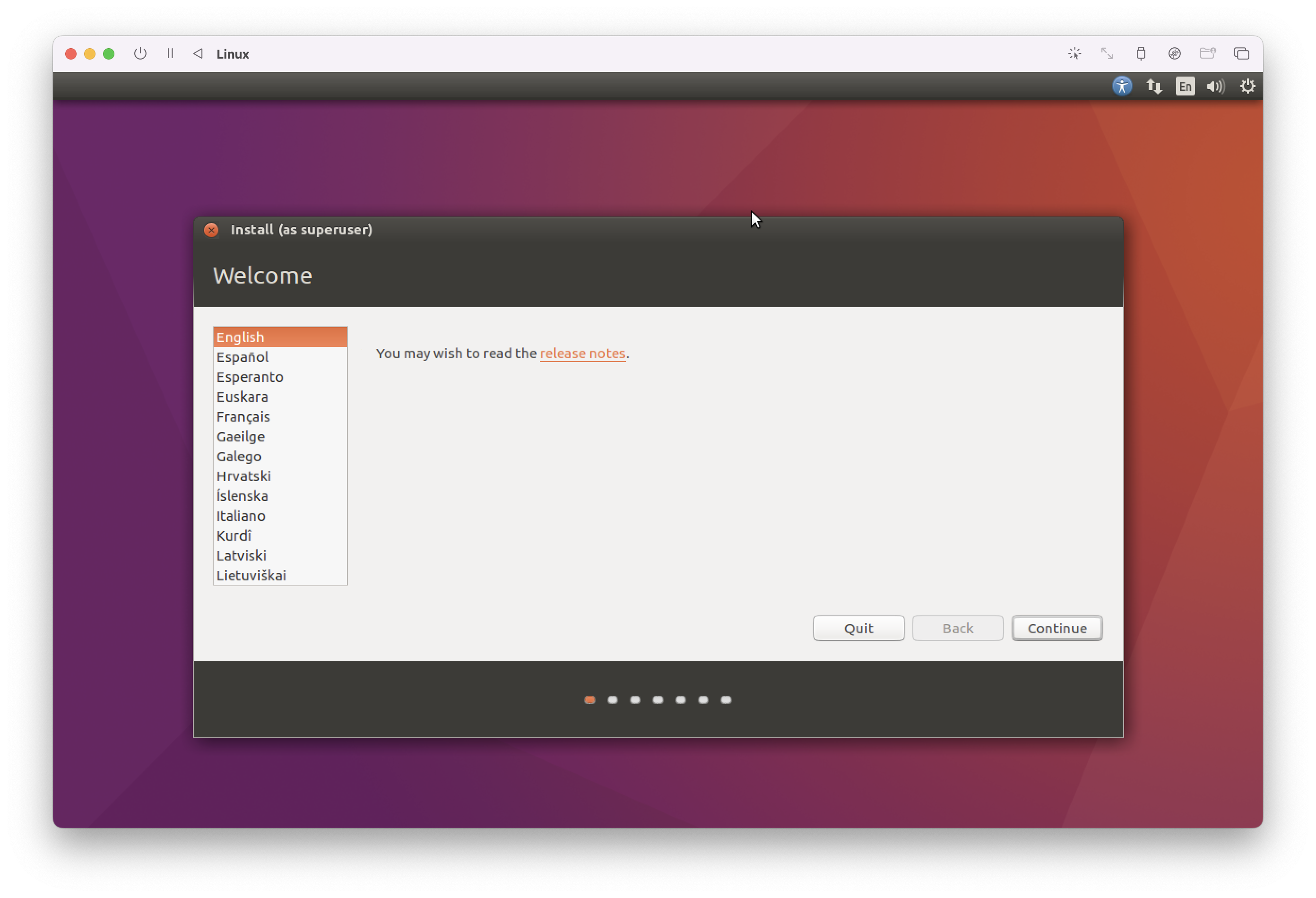Image resolution: width=1316 pixels, height=898 pixels.
Task: Click the network up/down arrows indicator
Action: click(1154, 86)
